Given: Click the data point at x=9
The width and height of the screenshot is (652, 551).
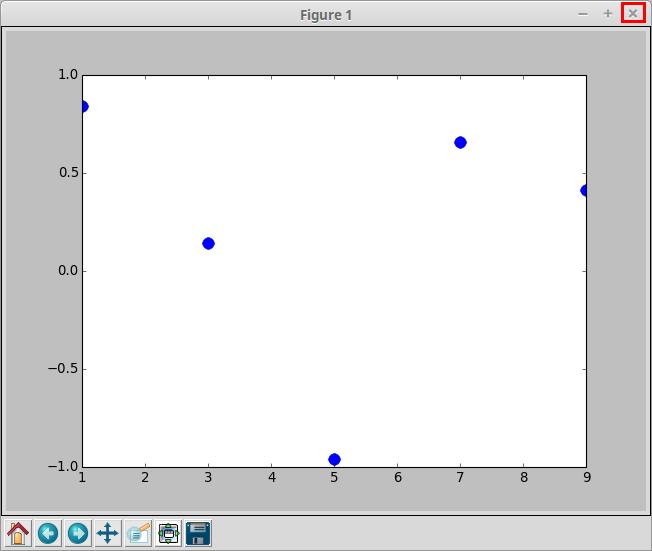Looking at the screenshot, I should pos(585,190).
